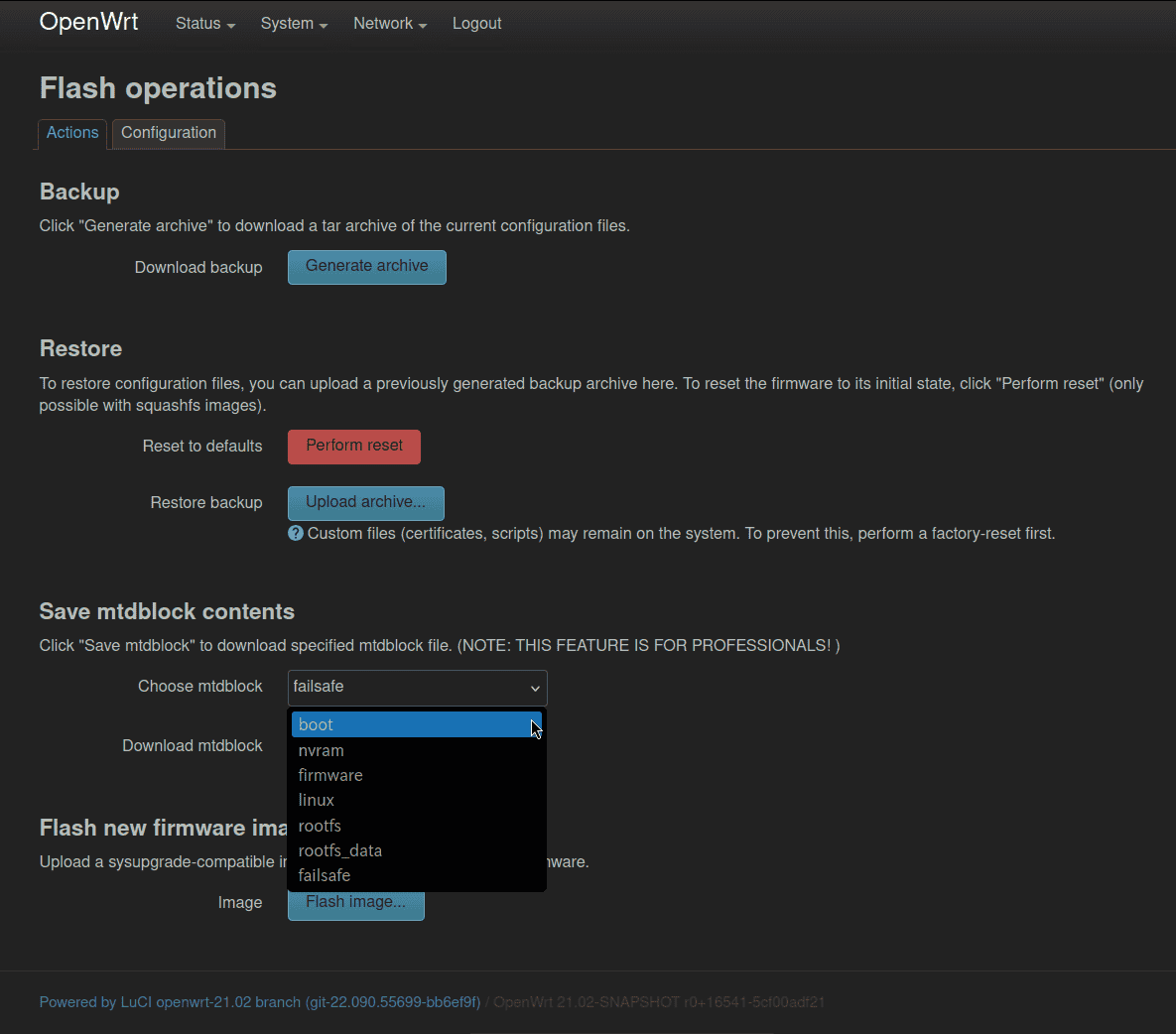Screen dimensions: 1176x1034
Task: Click the Restore backup label
Action: click(x=206, y=502)
